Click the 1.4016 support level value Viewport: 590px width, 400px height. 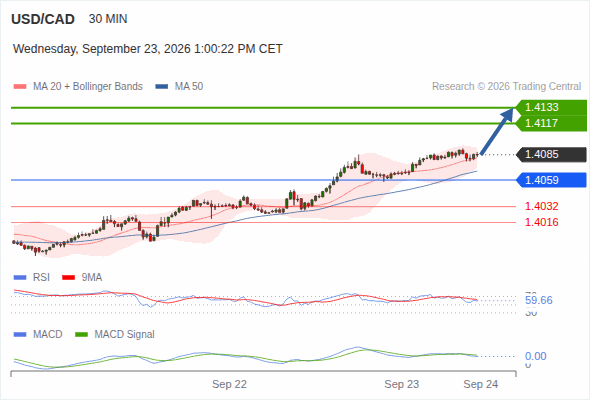click(541, 222)
